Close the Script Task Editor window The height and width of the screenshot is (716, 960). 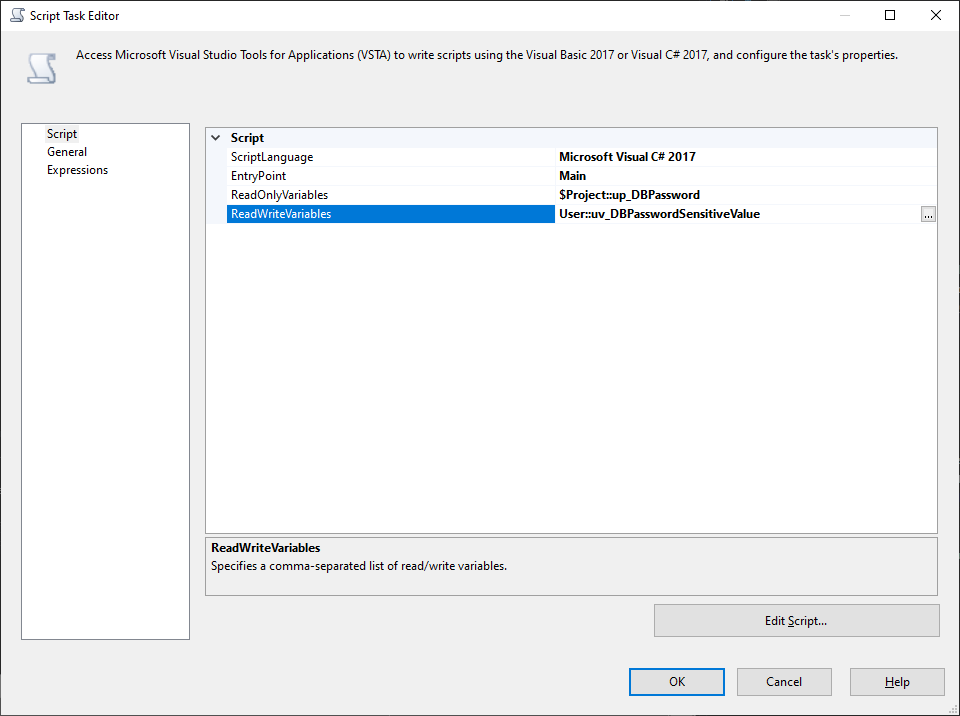click(936, 15)
